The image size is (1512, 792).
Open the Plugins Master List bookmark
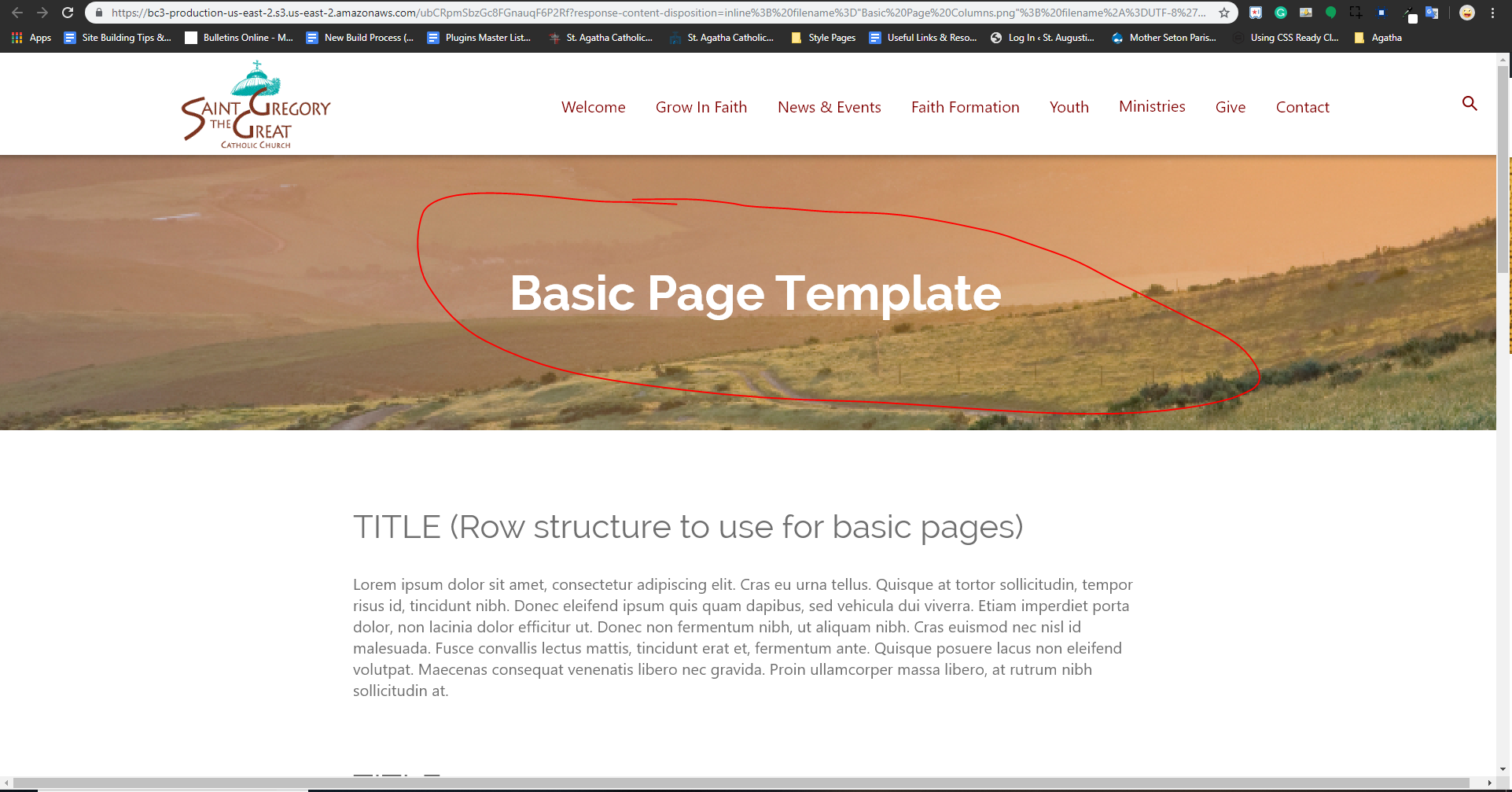point(479,38)
